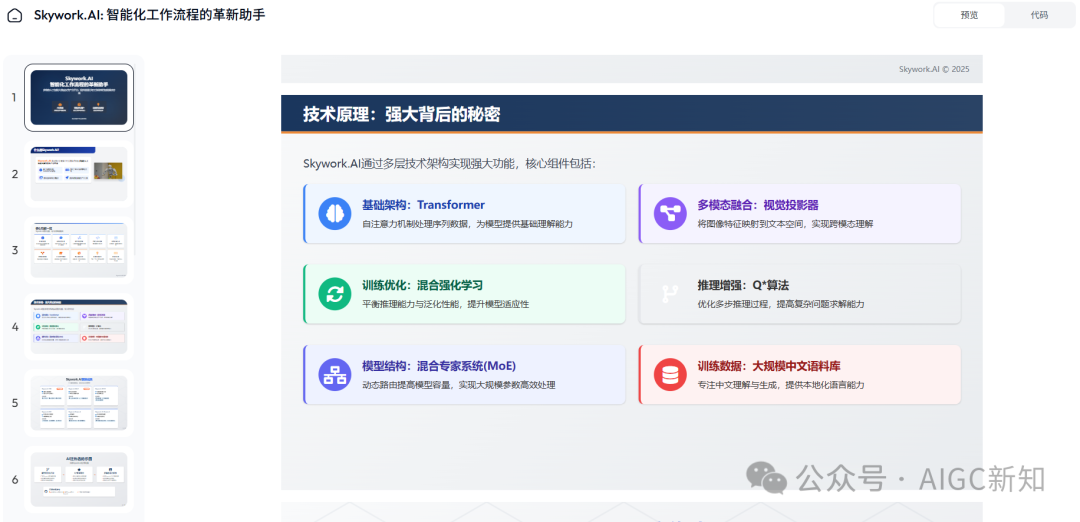
Task: Click the red database icon for 训练数据
Action: 670,375
